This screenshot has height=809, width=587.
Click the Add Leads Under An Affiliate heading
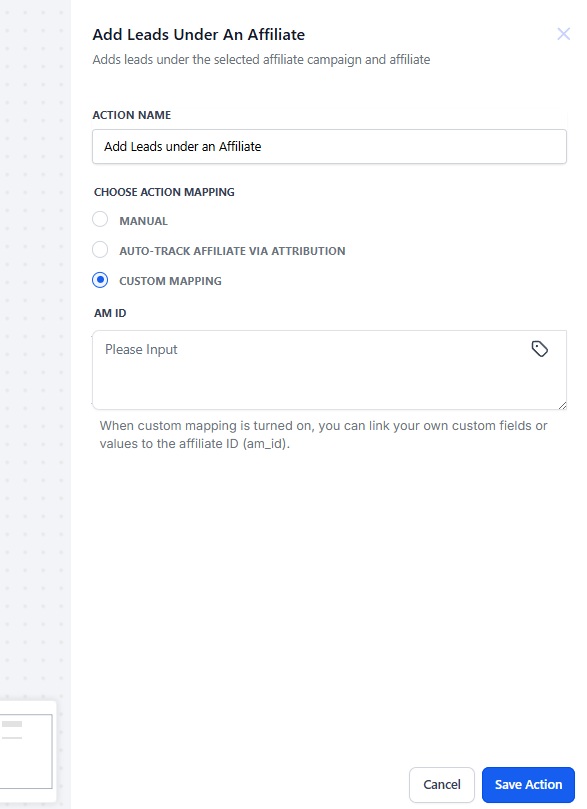pyautogui.click(x=199, y=35)
